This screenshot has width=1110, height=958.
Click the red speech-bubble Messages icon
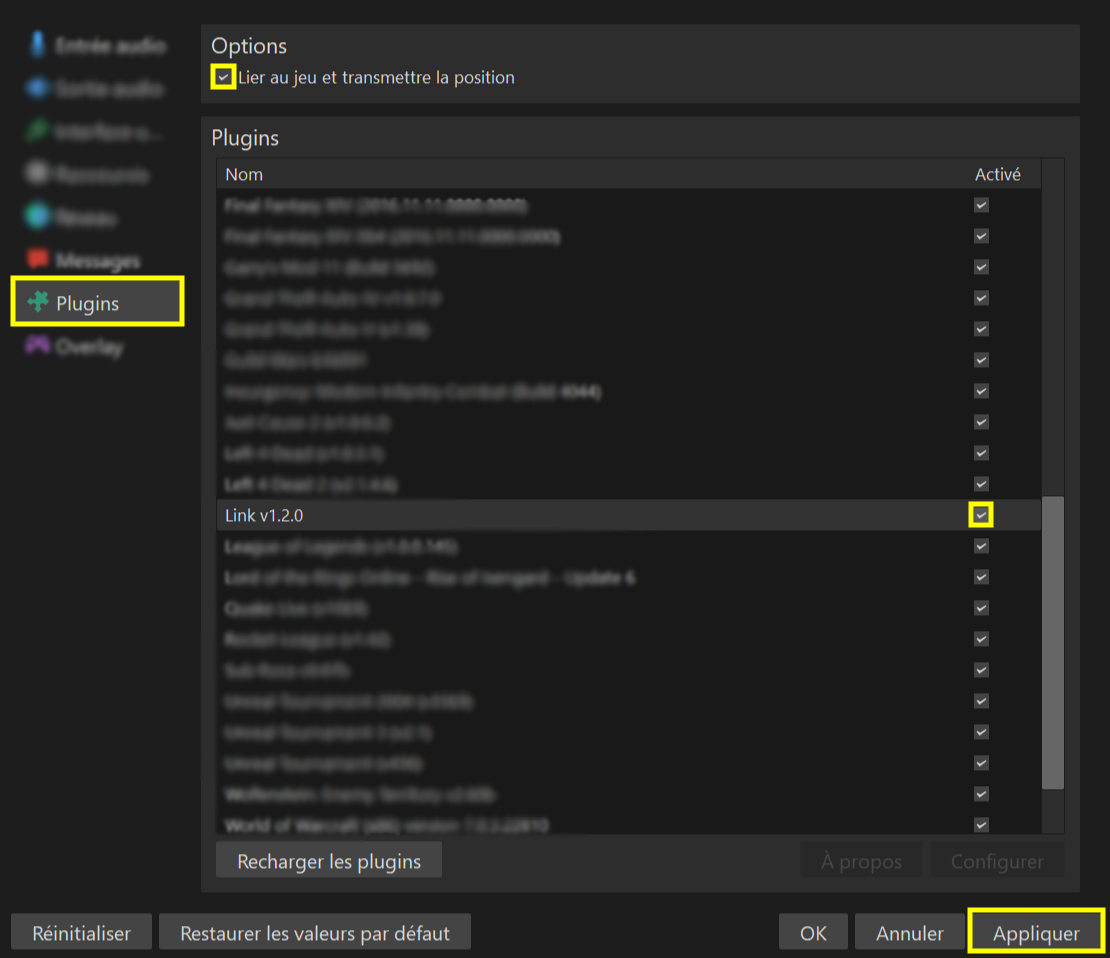click(x=39, y=260)
